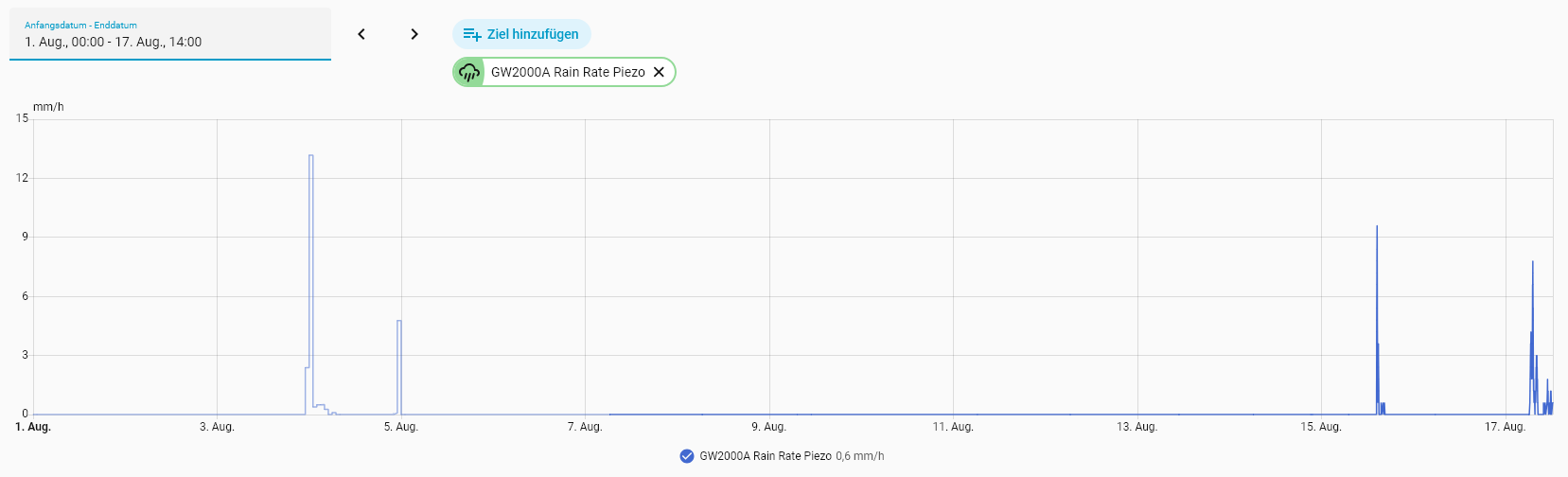The image size is (1568, 477).
Task: Click the rain peak after 17. Aug.
Action: [x=1533, y=262]
